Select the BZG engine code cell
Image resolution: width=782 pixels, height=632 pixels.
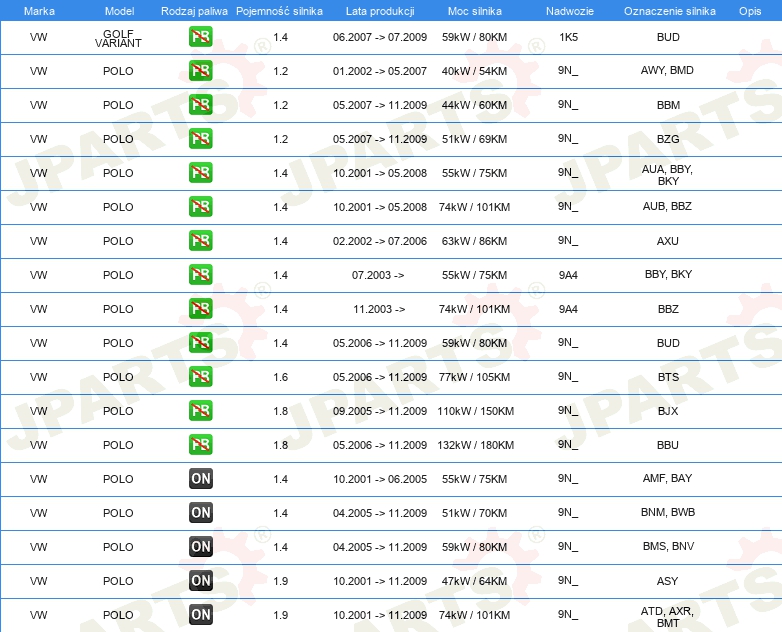click(x=668, y=139)
